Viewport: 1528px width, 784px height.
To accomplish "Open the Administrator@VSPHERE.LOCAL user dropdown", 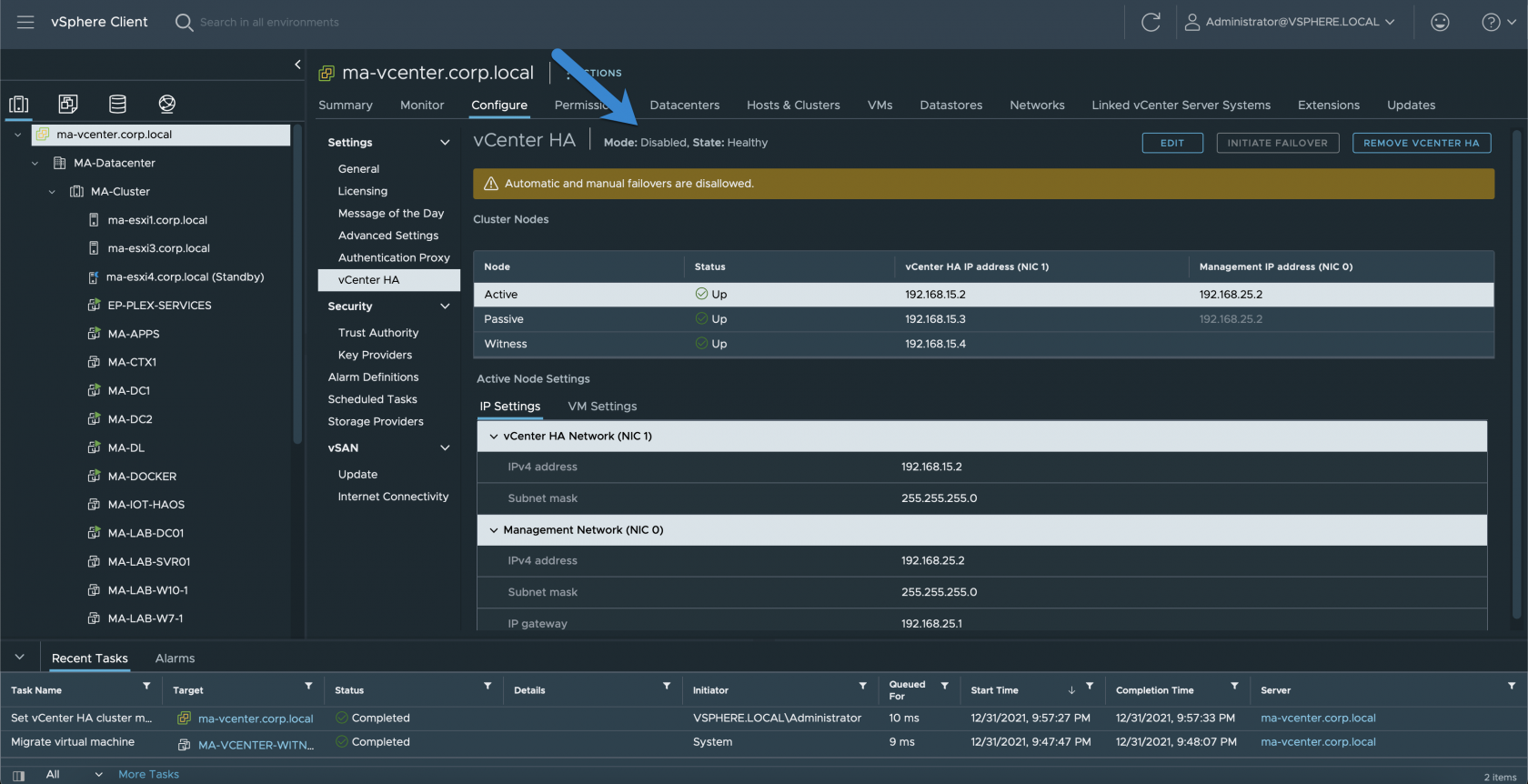I will point(1291,22).
